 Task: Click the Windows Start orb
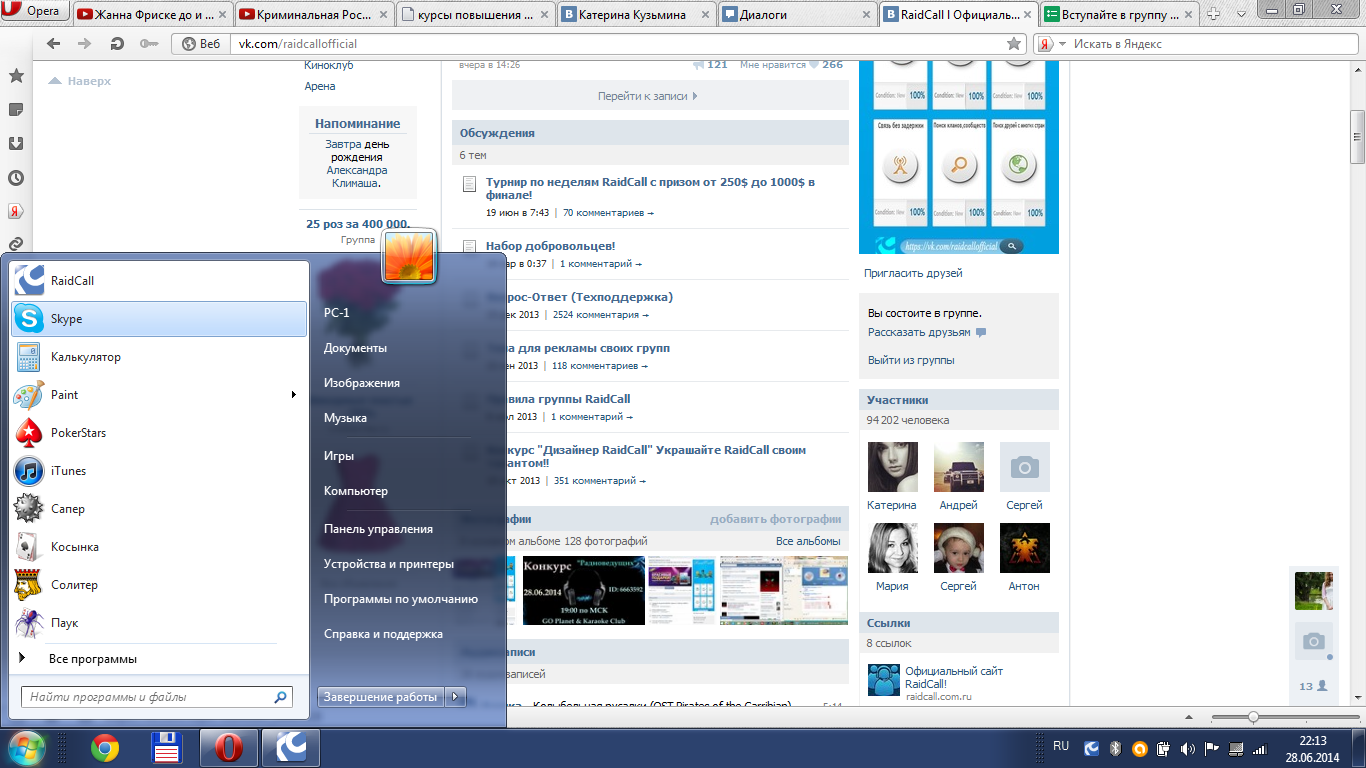click(x=27, y=748)
